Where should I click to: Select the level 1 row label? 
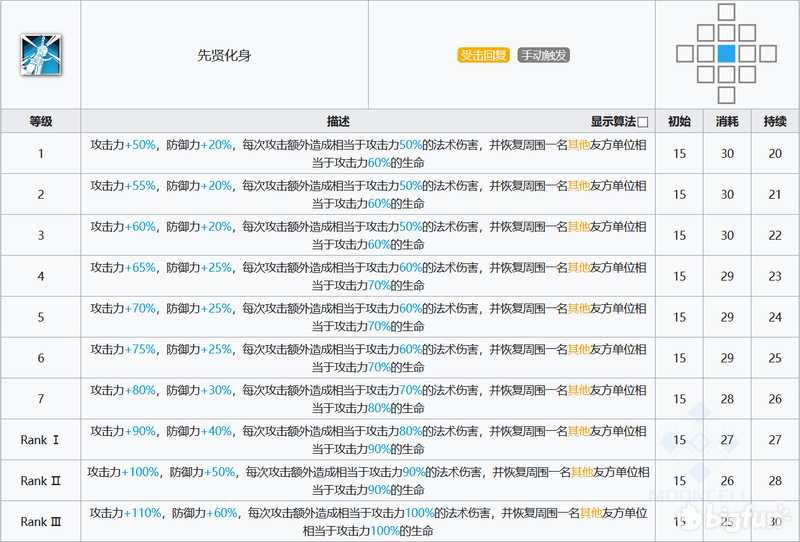(x=41, y=154)
